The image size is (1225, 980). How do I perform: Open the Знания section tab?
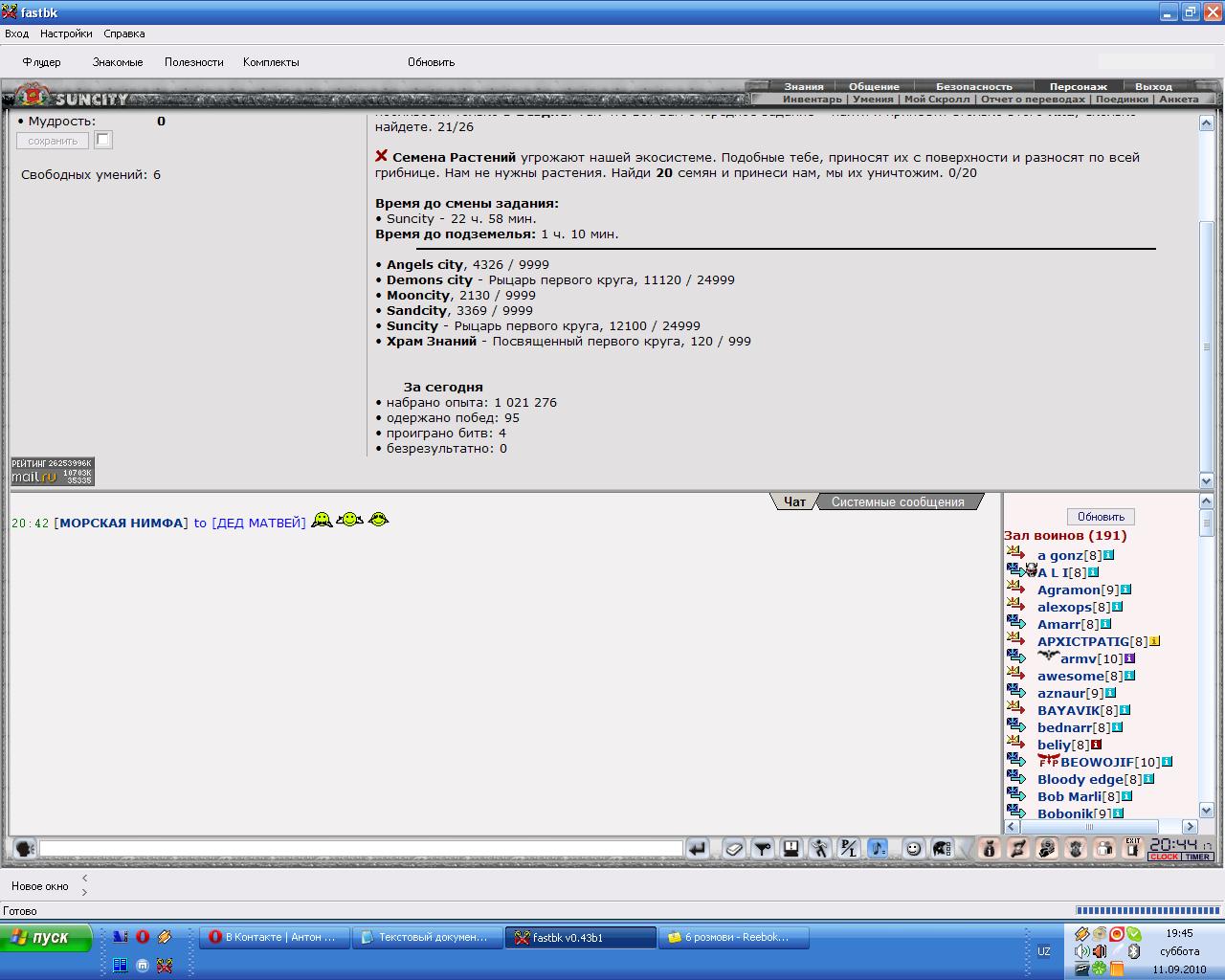pyautogui.click(x=804, y=86)
